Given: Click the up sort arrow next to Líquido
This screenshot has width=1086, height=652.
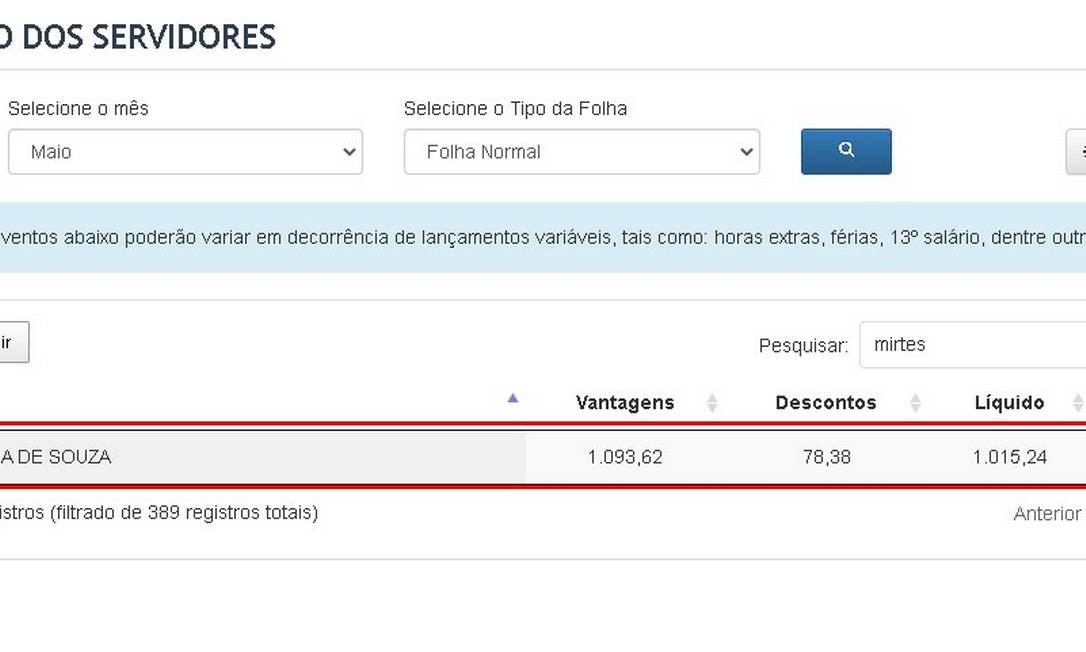Looking at the screenshot, I should pyautogui.click(x=1079, y=399).
